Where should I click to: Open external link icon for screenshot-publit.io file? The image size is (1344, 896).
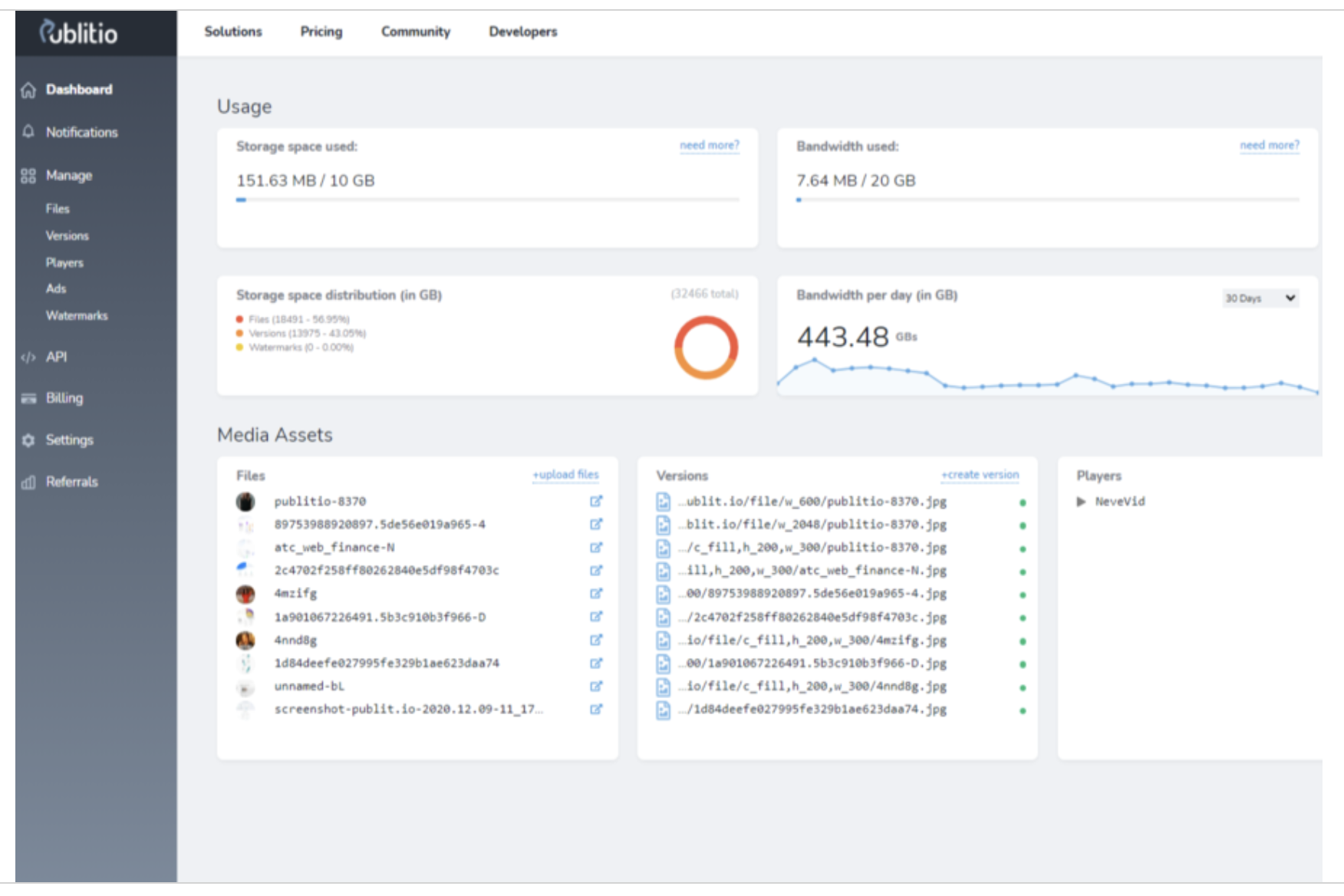pos(596,709)
